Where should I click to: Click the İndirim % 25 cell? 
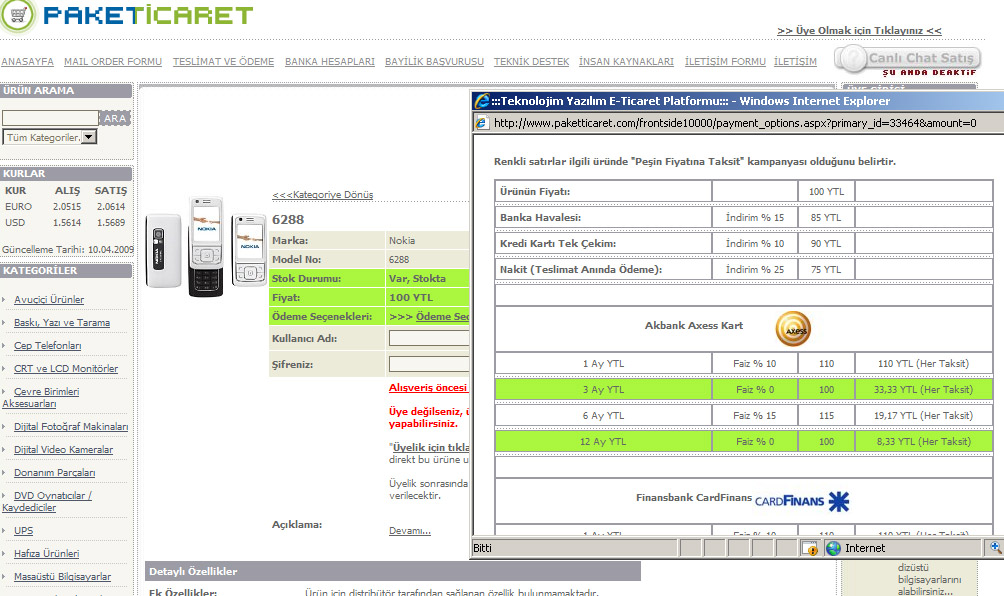(x=754, y=270)
